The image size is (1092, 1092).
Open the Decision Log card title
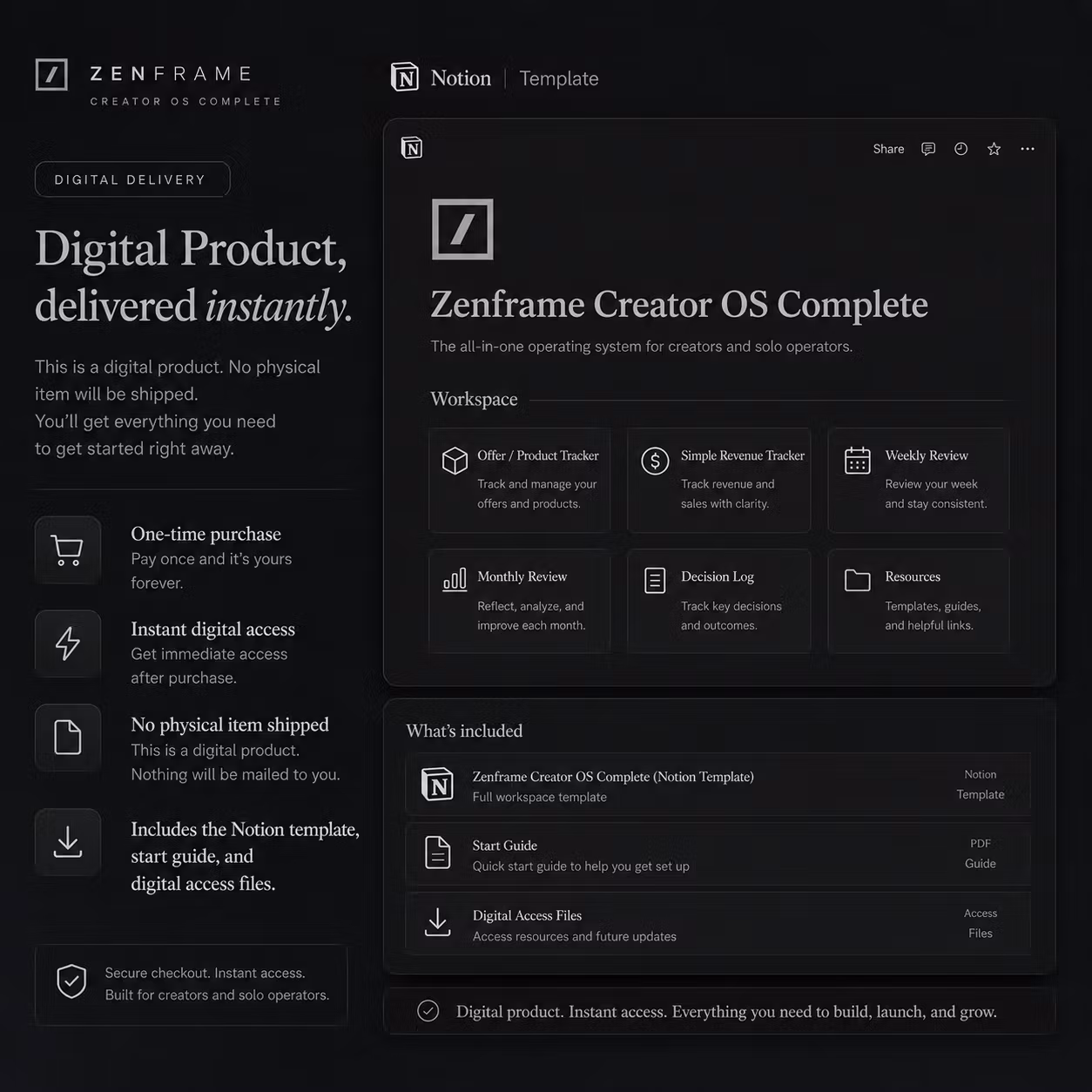pyautogui.click(x=718, y=576)
